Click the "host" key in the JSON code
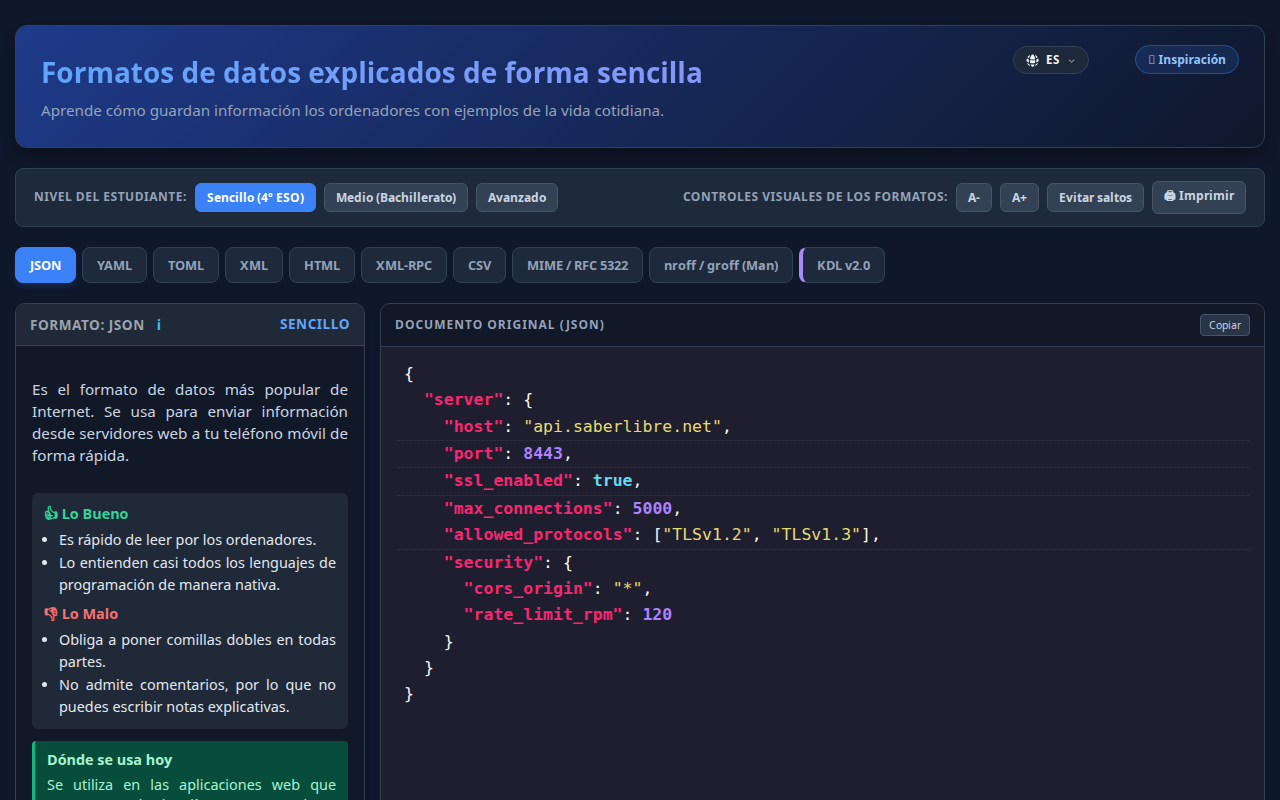1280x800 pixels. click(x=474, y=427)
